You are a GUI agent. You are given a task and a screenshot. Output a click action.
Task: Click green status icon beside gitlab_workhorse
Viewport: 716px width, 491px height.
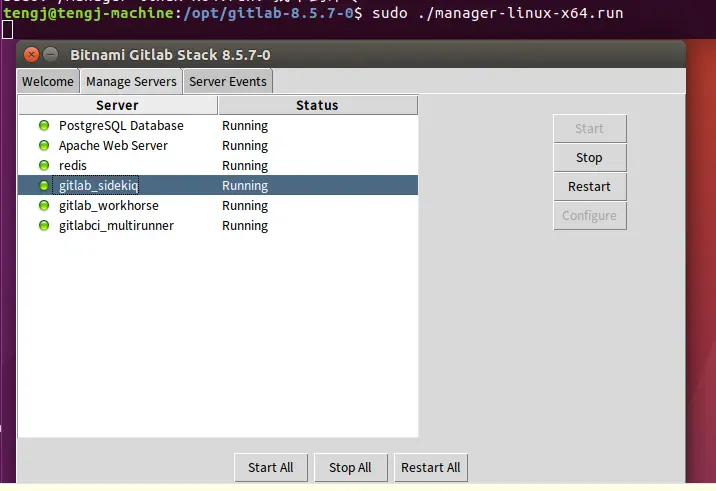44,205
